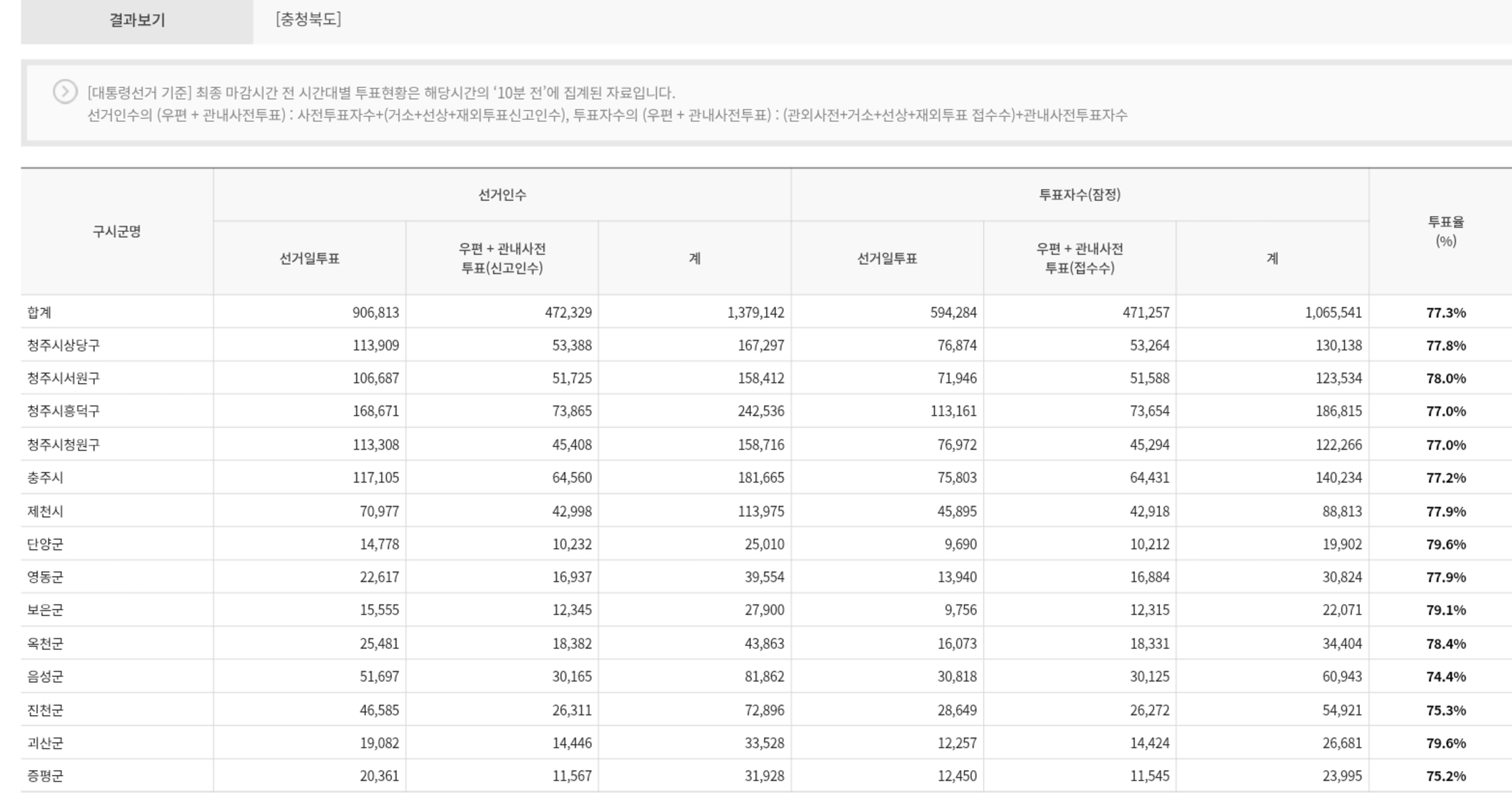
Task: Click the 구시군명 column header
Action: (117, 231)
